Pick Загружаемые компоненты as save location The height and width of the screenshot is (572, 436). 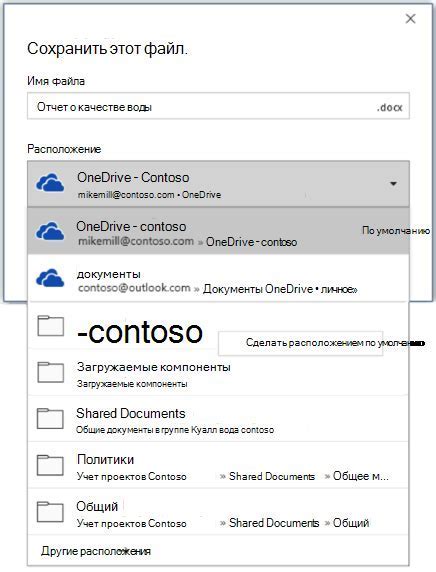pos(218,372)
